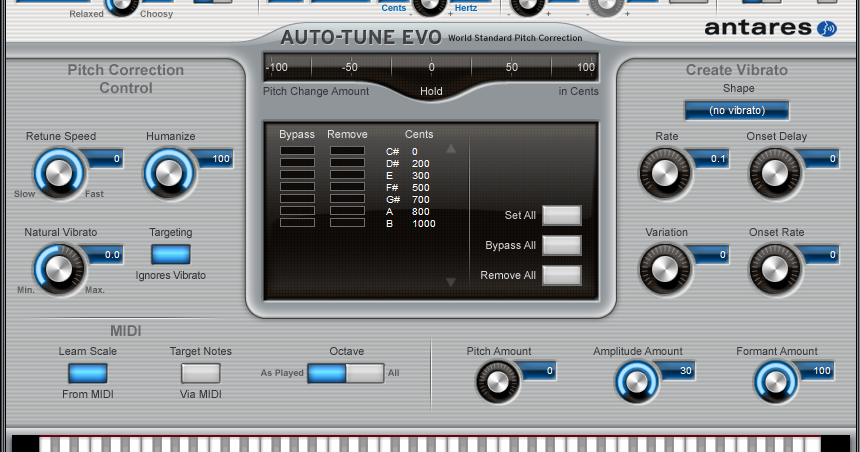This screenshot has width=860, height=452.
Task: Toggle Bypass for note F#
Action: [297, 187]
